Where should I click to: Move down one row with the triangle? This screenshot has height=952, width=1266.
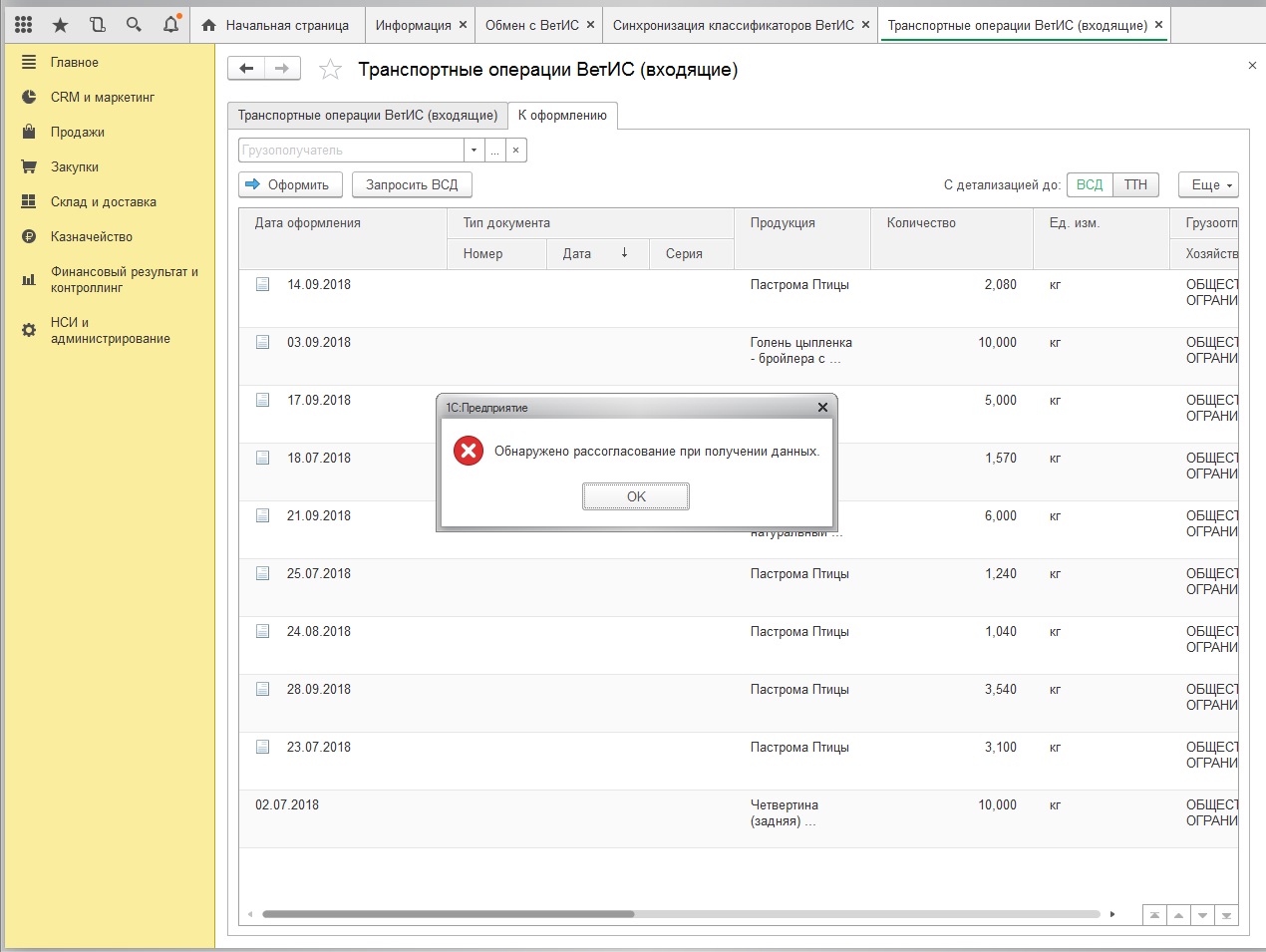[x=1203, y=915]
